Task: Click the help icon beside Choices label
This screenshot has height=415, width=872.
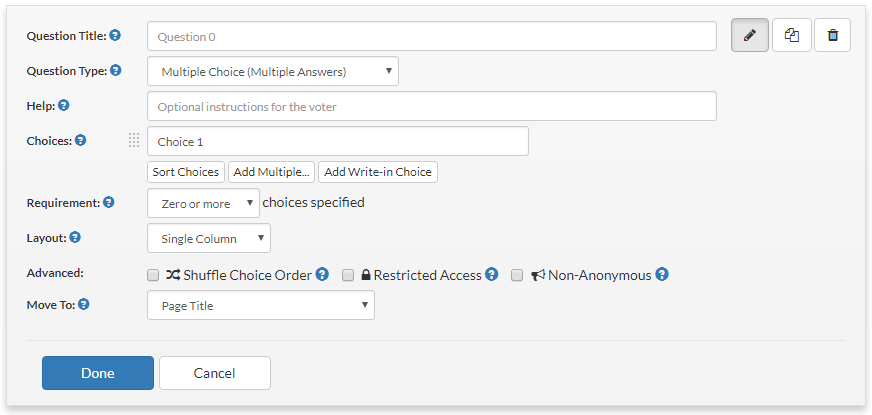Action: [x=81, y=140]
